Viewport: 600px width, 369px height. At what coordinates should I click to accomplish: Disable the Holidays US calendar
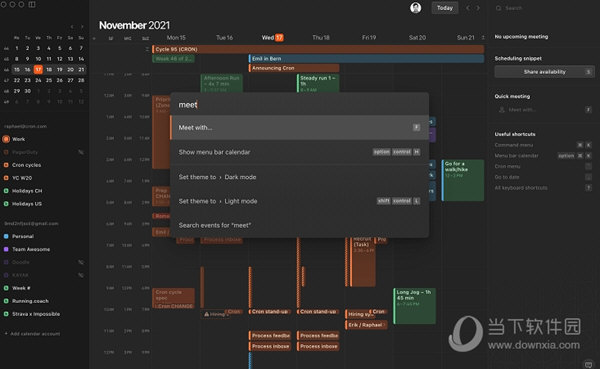point(6,204)
